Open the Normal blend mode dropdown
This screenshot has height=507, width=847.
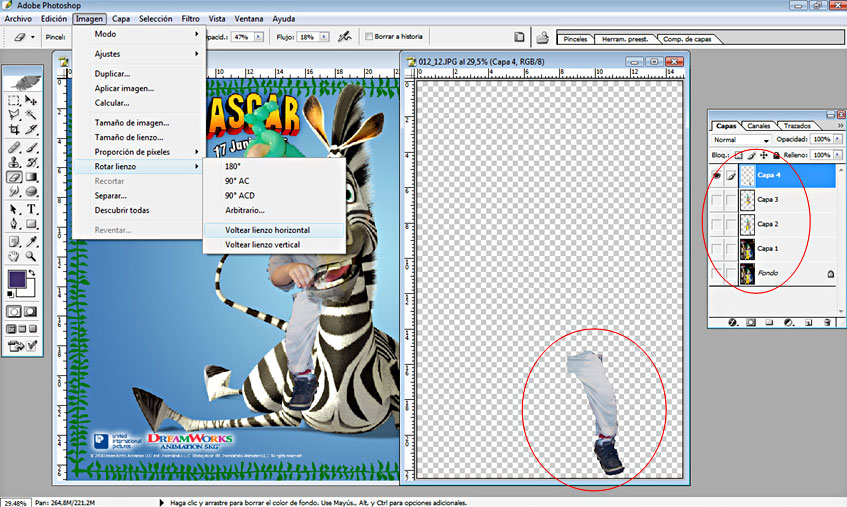point(741,140)
